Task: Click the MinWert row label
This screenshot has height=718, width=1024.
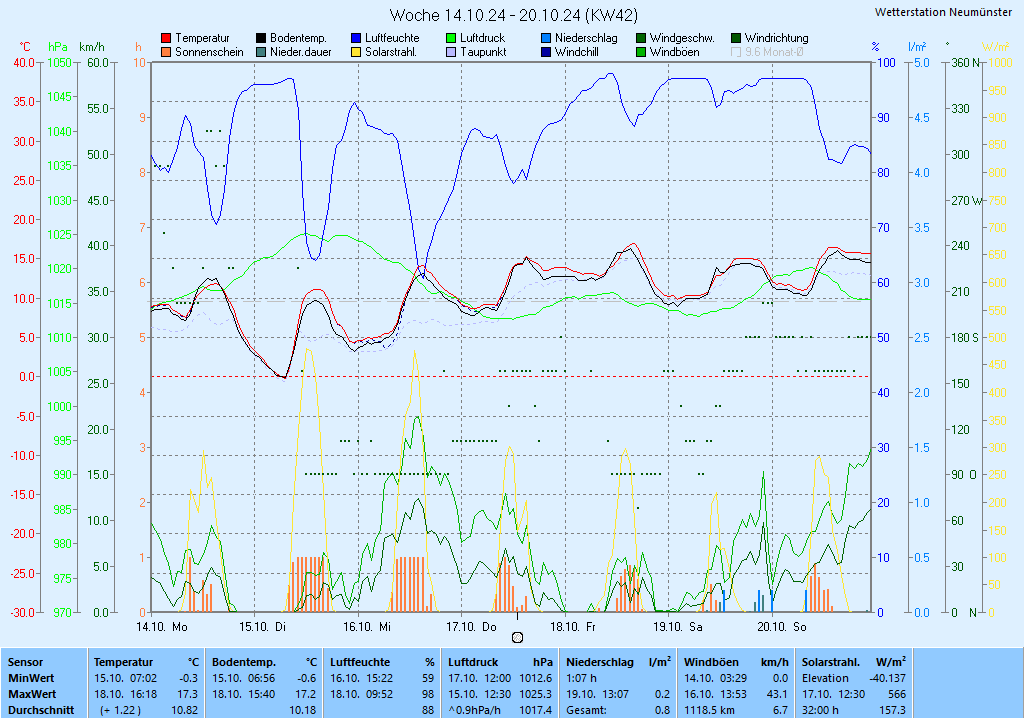Action: point(31,678)
